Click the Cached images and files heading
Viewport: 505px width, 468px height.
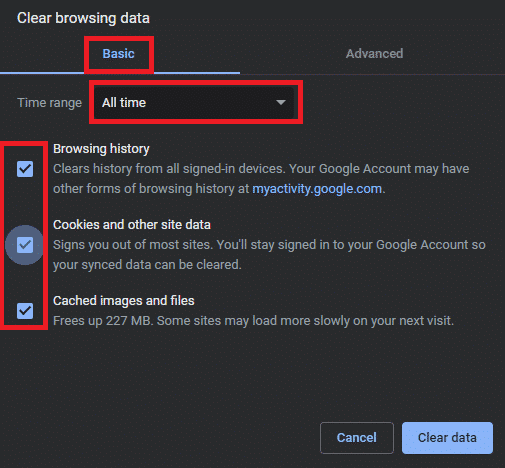coord(124,301)
